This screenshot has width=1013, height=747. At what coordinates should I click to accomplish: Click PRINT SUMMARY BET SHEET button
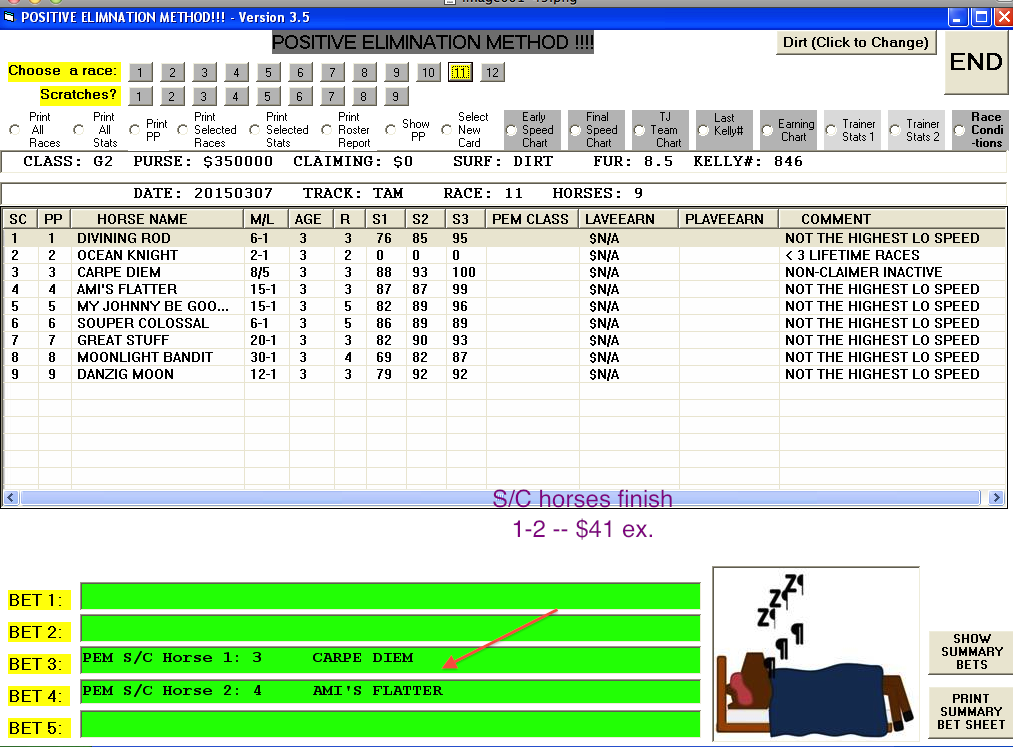click(x=971, y=711)
